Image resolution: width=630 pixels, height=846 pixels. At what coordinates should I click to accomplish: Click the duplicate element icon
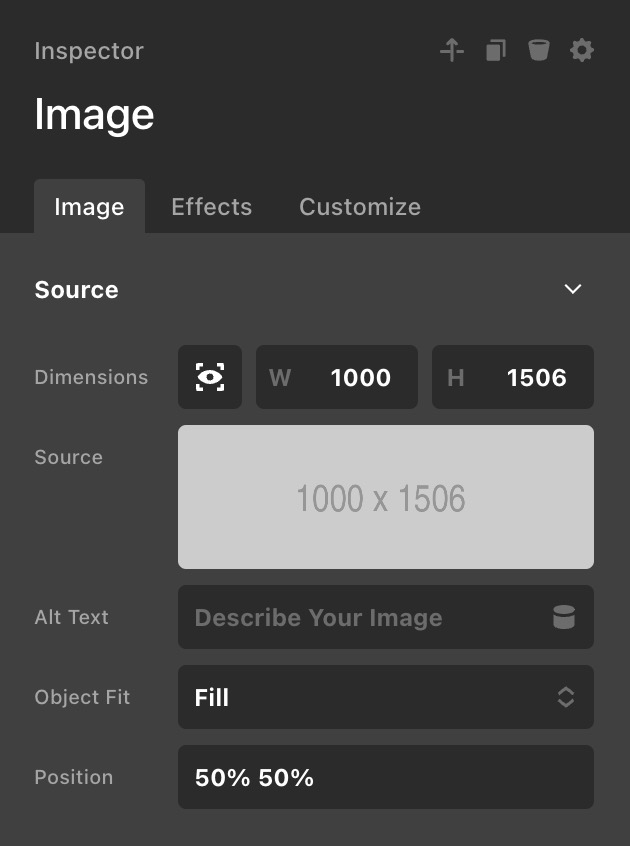click(496, 50)
